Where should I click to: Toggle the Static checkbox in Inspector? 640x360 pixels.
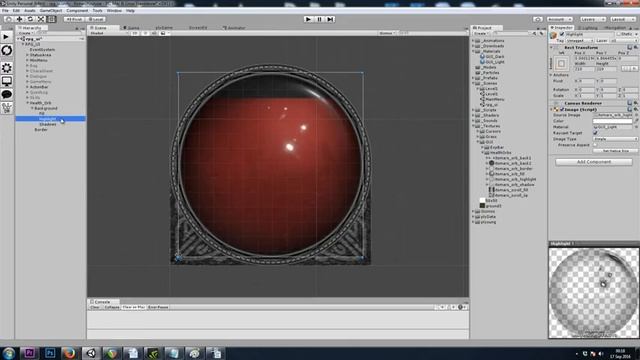pos(618,34)
